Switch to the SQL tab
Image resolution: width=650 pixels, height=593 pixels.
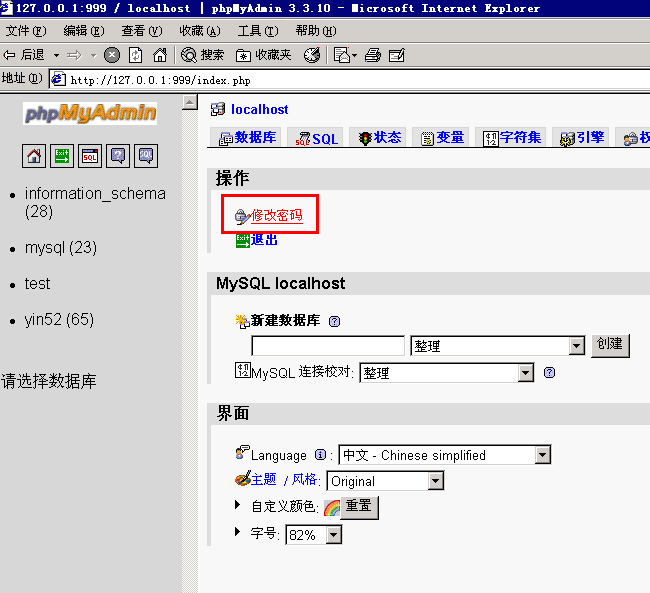coord(315,137)
